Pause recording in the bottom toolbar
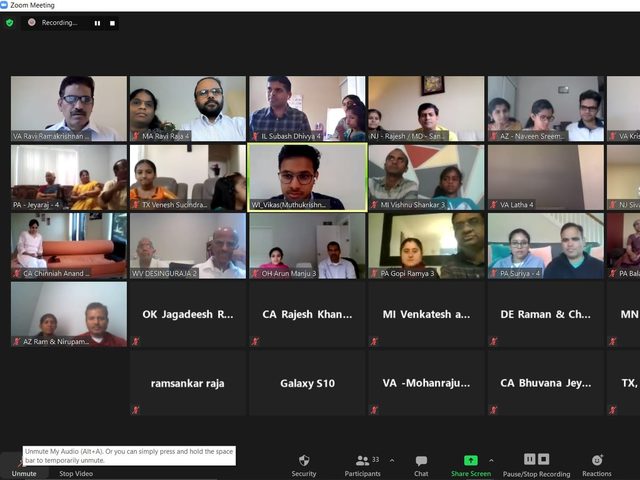The height and width of the screenshot is (480, 640). click(529, 460)
